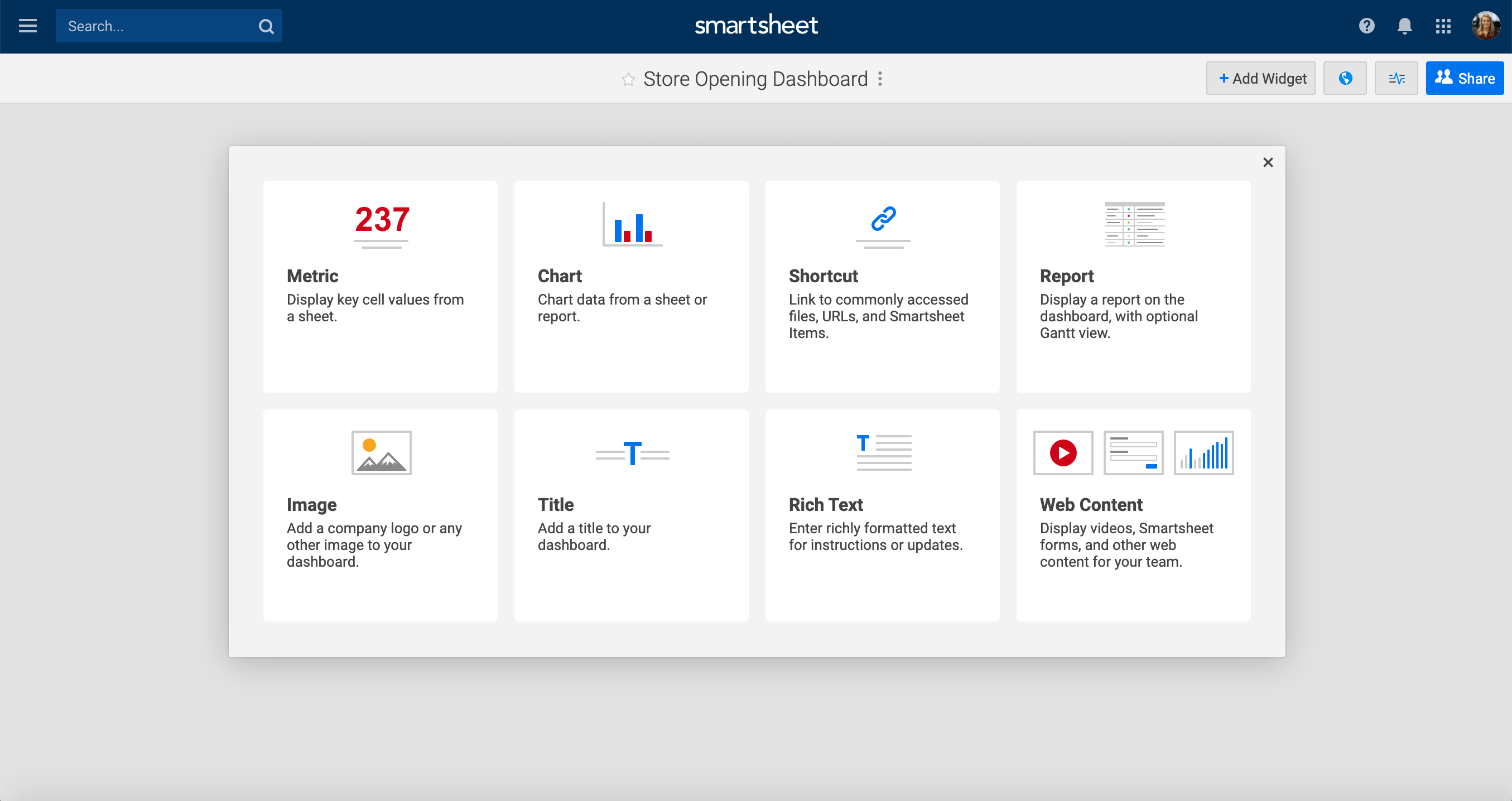This screenshot has width=1512, height=801.
Task: Open the help question mark icon
Action: point(1366,26)
